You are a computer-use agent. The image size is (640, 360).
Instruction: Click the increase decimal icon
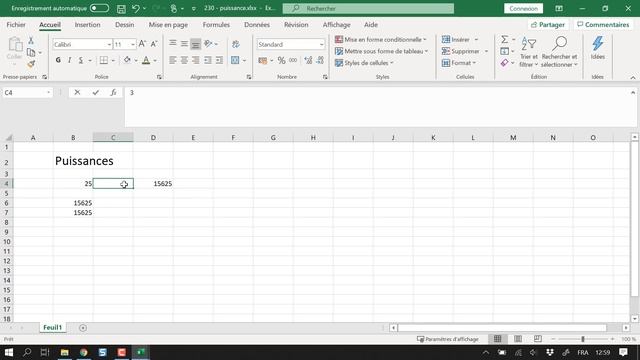click(308, 60)
